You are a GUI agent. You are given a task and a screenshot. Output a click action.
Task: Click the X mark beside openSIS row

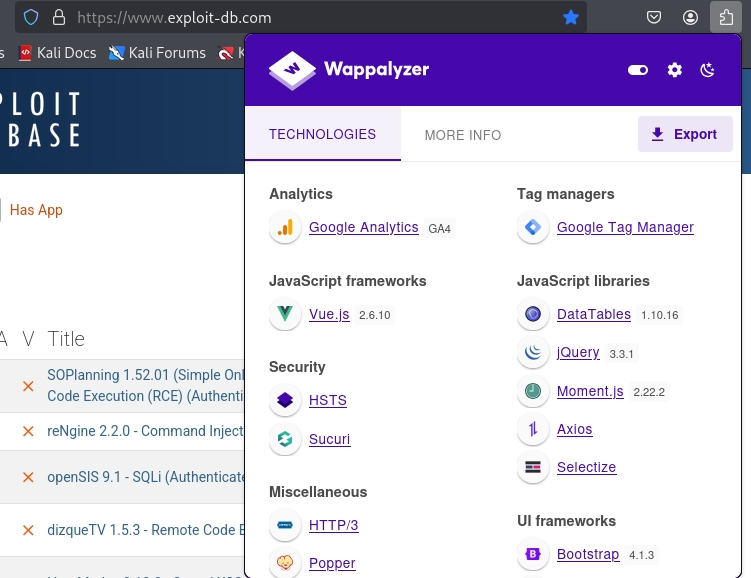28,477
